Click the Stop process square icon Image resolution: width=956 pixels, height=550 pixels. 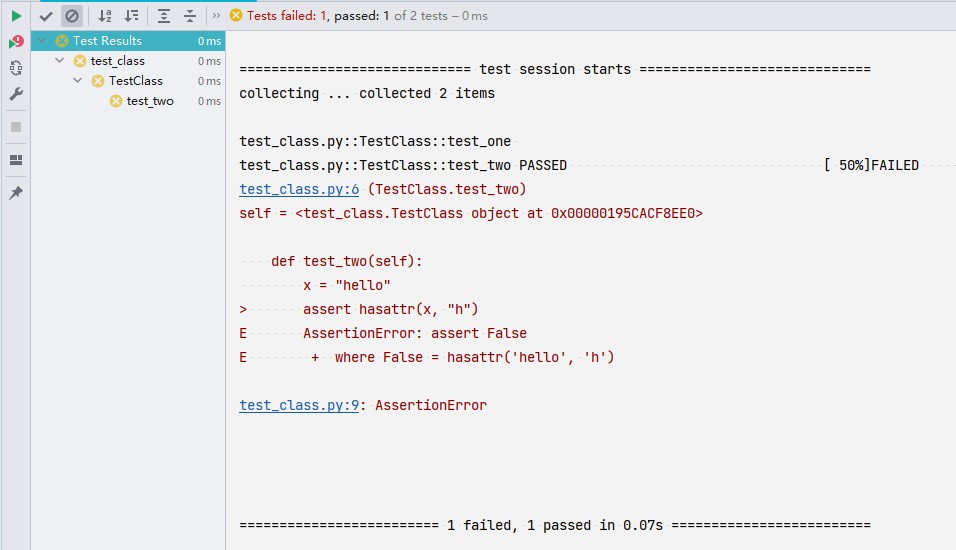(x=16, y=127)
